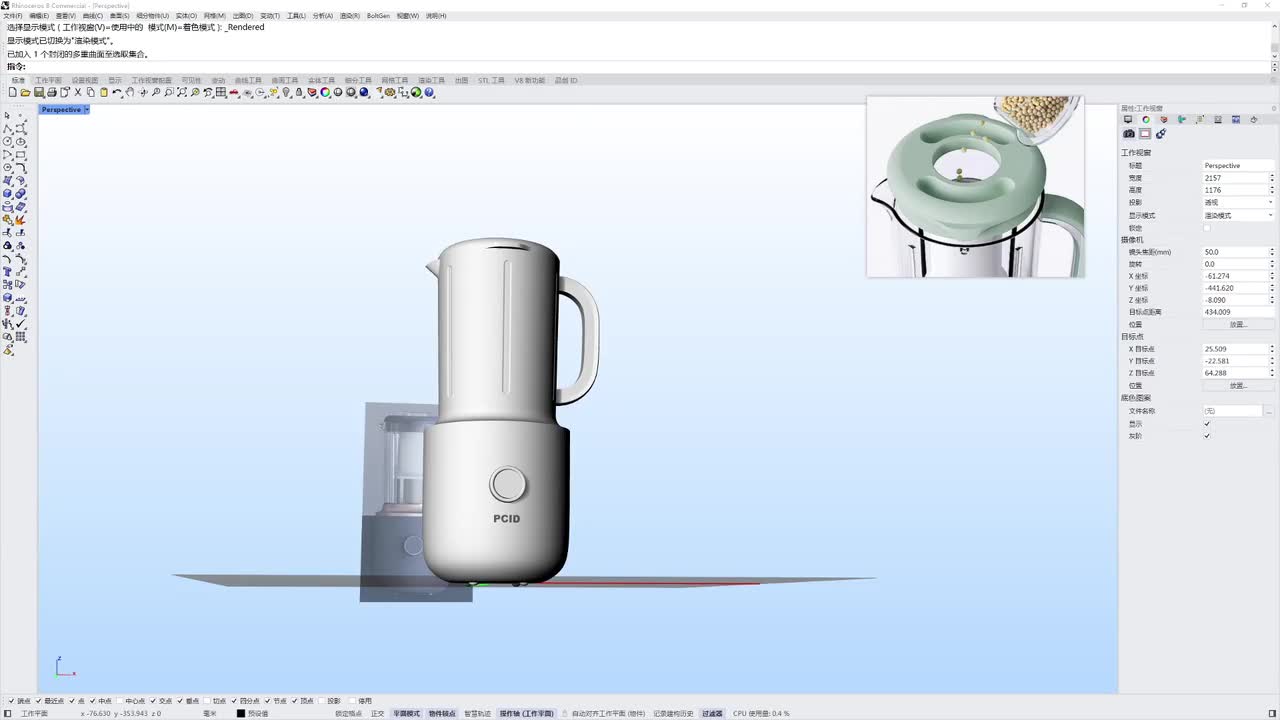1280x720 pixels.
Task: Click the Copy icon in toolbar
Action: tap(91, 92)
